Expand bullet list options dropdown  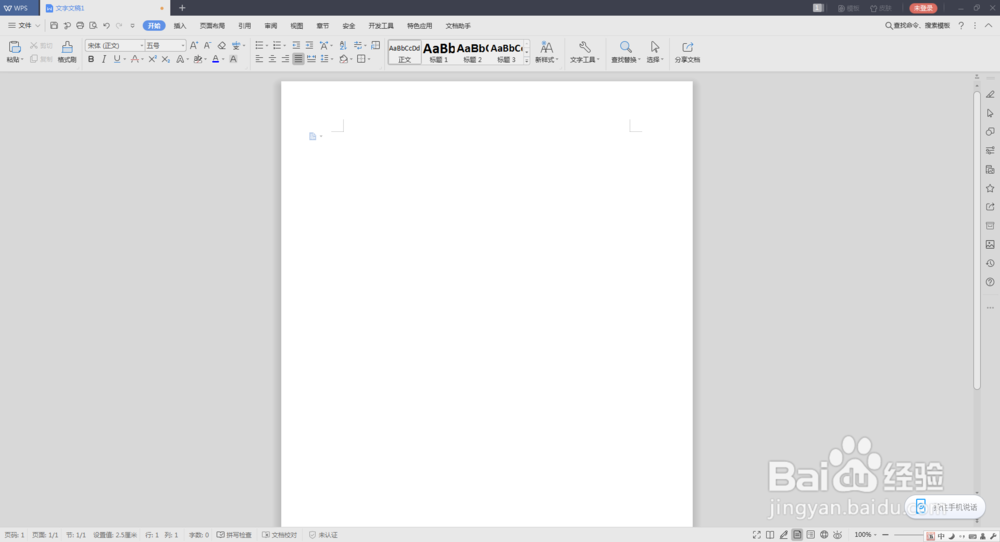pyautogui.click(x=267, y=46)
